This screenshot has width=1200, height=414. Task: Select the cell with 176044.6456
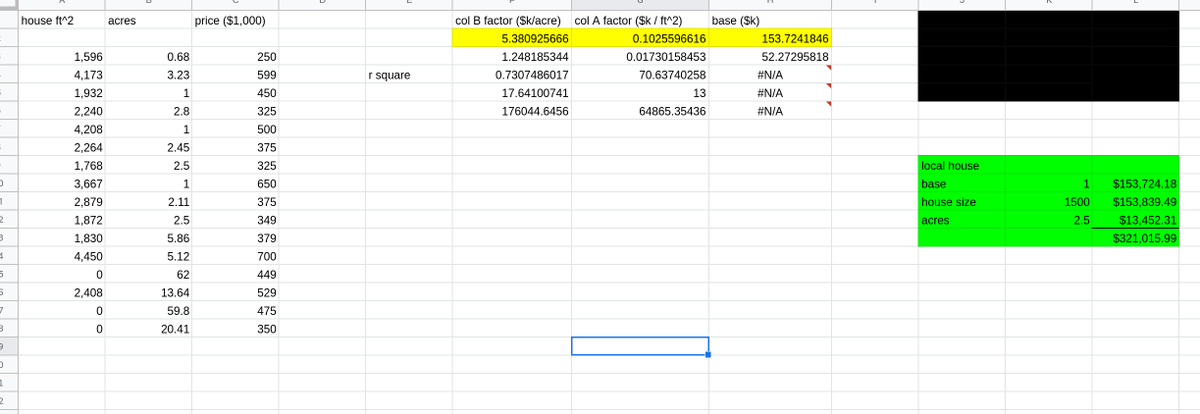pos(511,111)
